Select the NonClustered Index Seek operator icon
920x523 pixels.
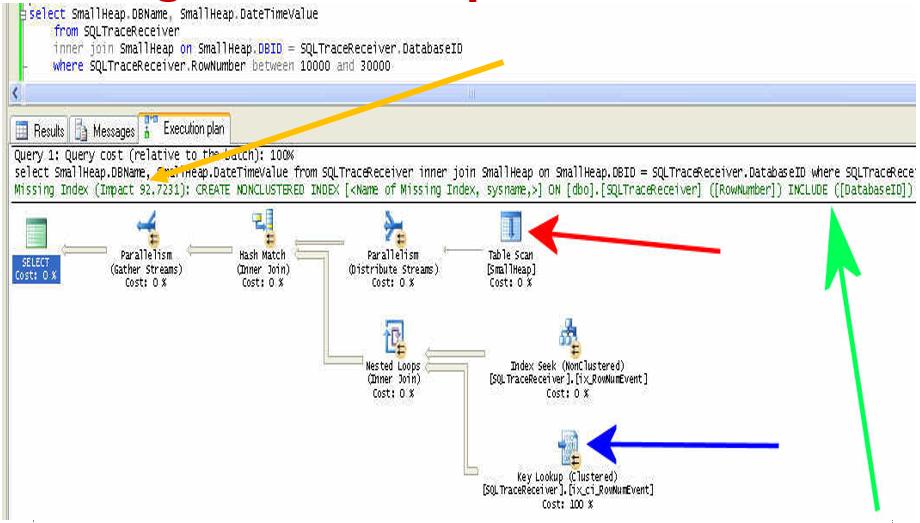point(569,338)
